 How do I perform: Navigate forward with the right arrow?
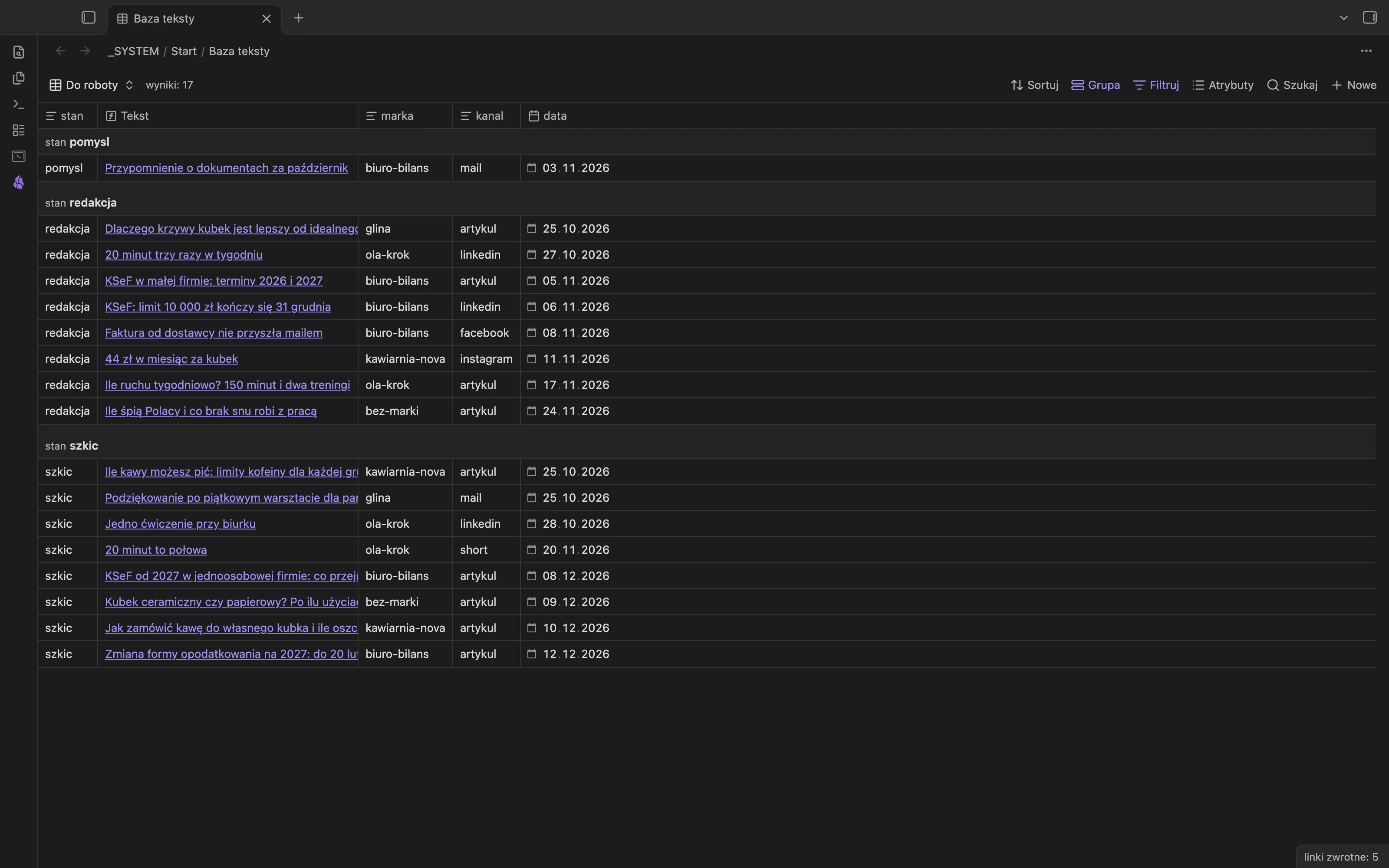tap(85, 51)
